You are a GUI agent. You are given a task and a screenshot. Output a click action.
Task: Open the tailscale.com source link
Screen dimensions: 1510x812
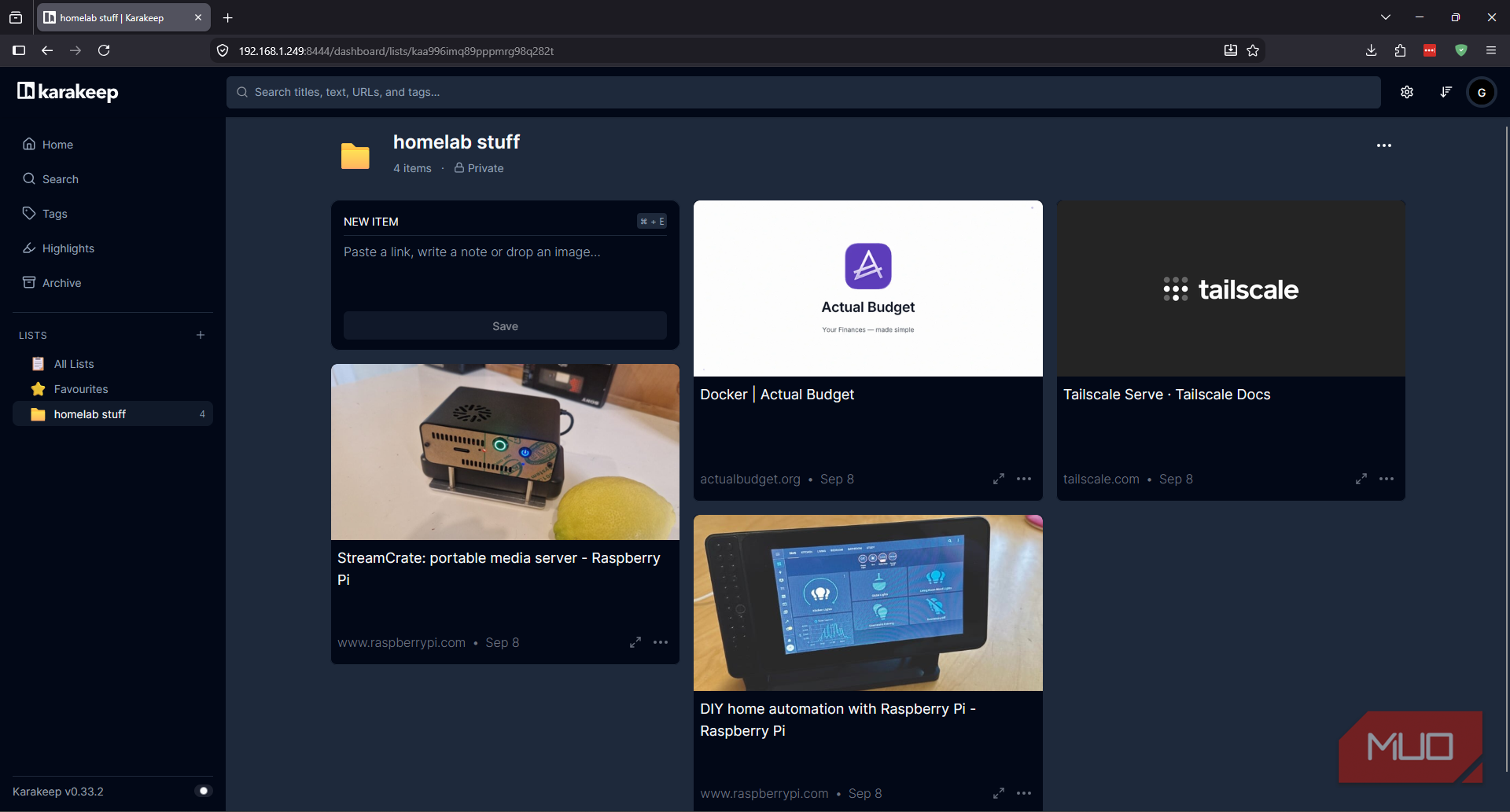[x=1101, y=479]
